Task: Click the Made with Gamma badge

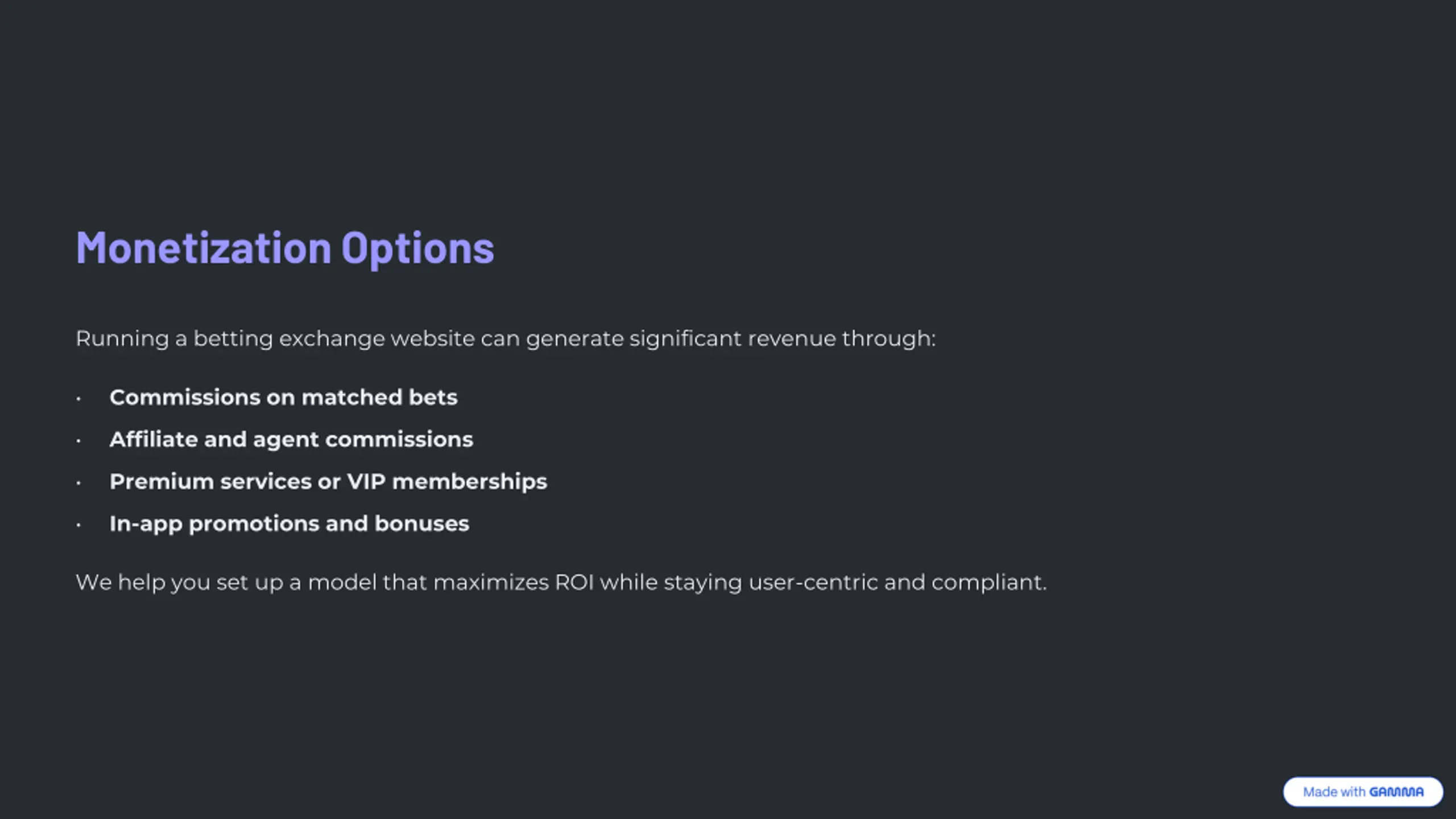Action: click(x=1362, y=791)
